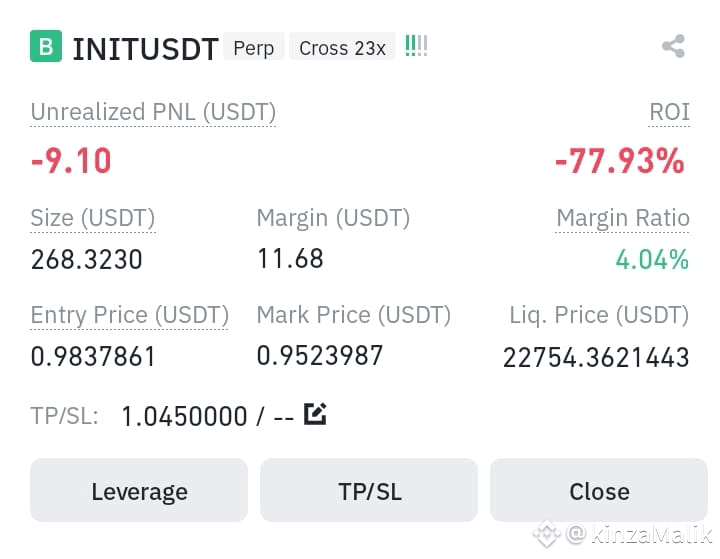The width and height of the screenshot is (720, 559).
Task: Tap the green B buy badge
Action: (46, 46)
